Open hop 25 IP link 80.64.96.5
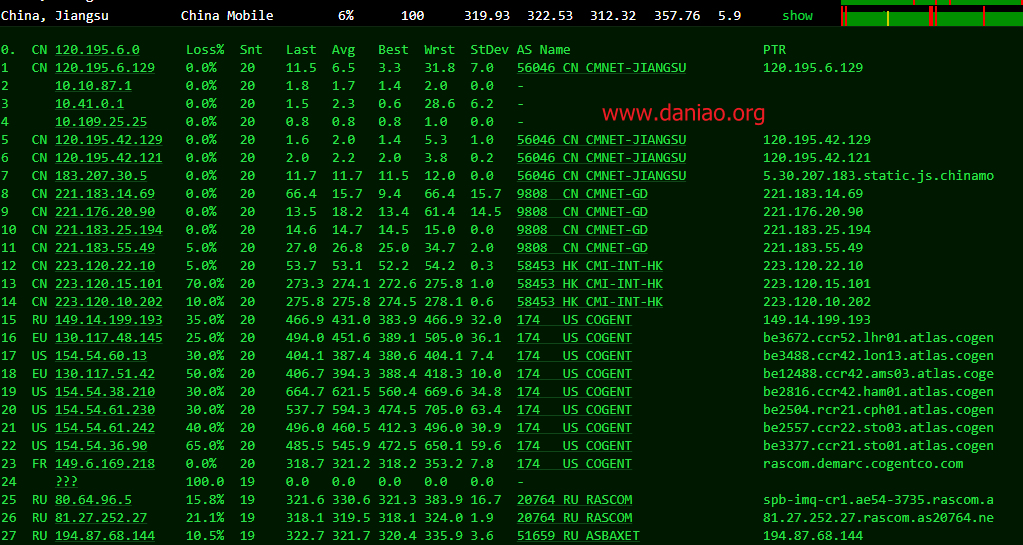 coord(93,500)
